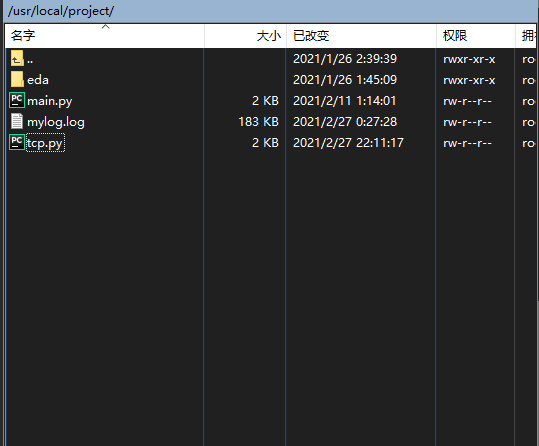Click the 2 KB size of tcp.py
This screenshot has height=446, width=539.
tap(265, 143)
